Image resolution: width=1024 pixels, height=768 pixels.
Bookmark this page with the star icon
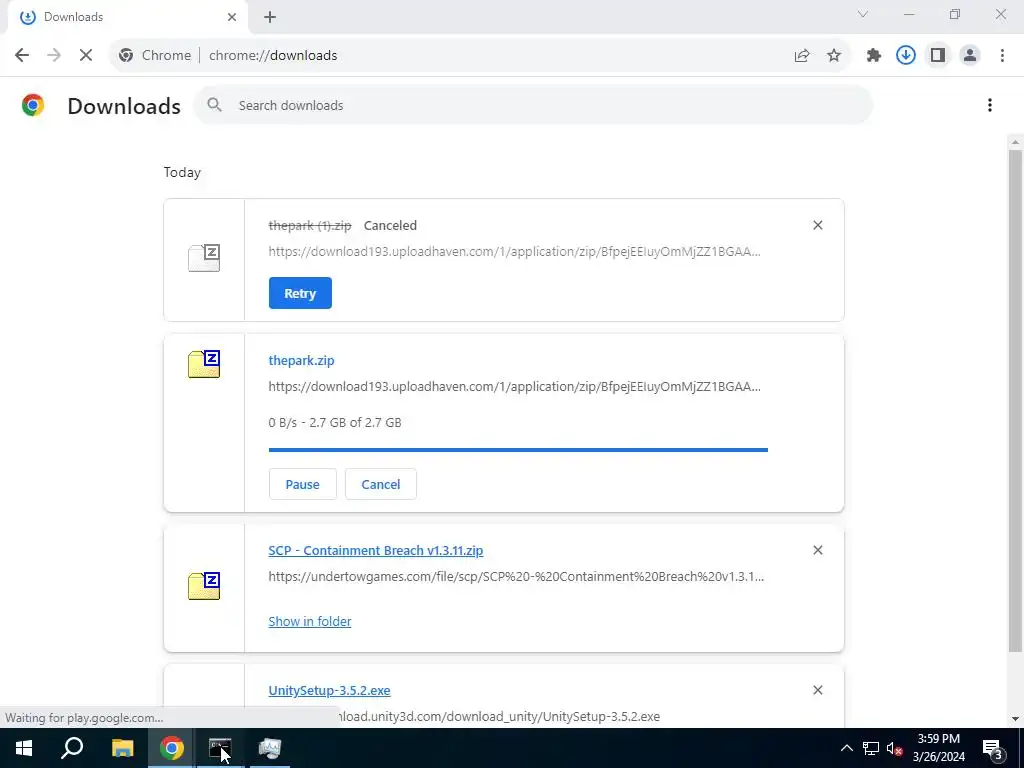click(834, 56)
